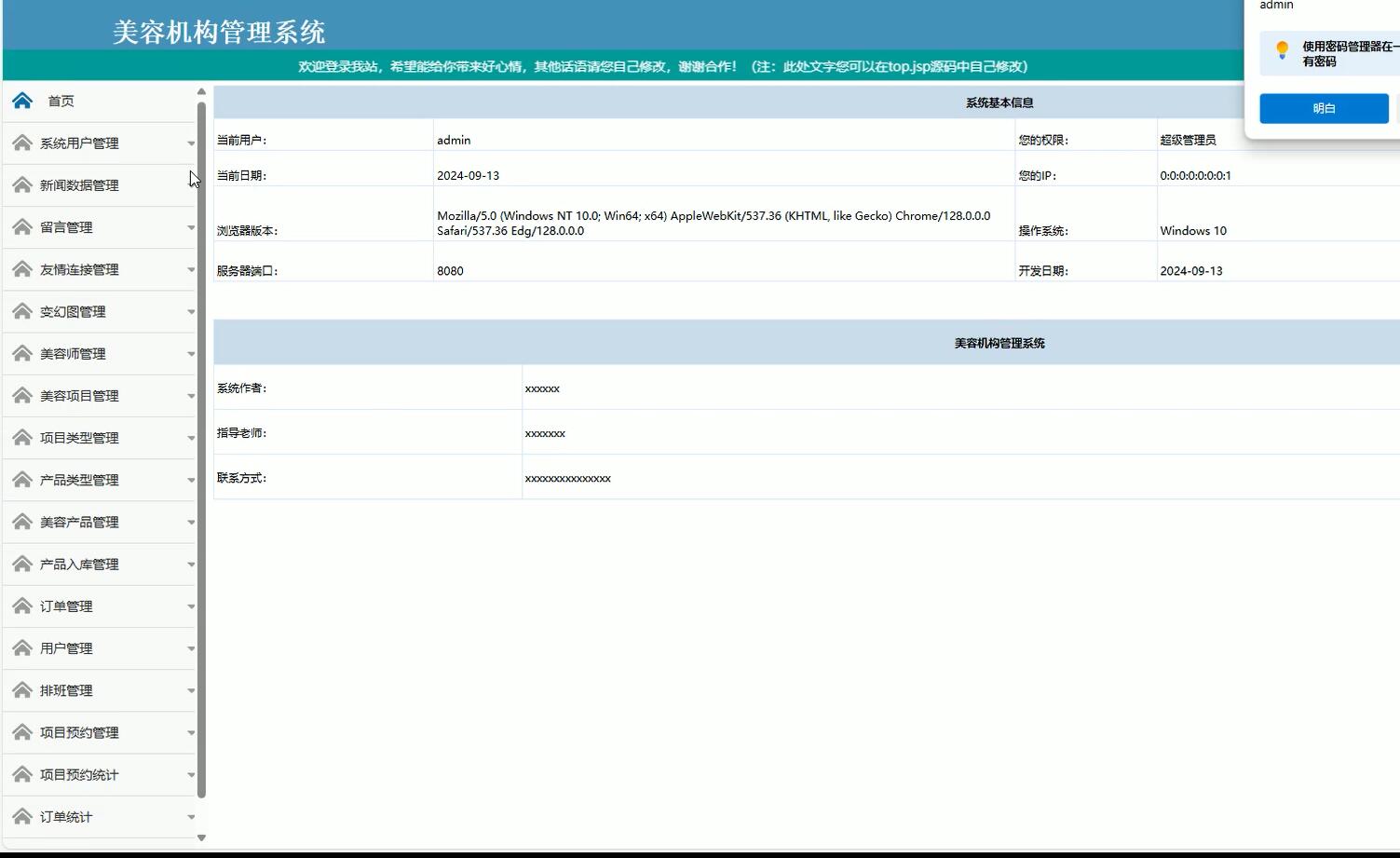Click the lightbulb icon in the password popup
The image size is (1400, 858).
[1283, 50]
